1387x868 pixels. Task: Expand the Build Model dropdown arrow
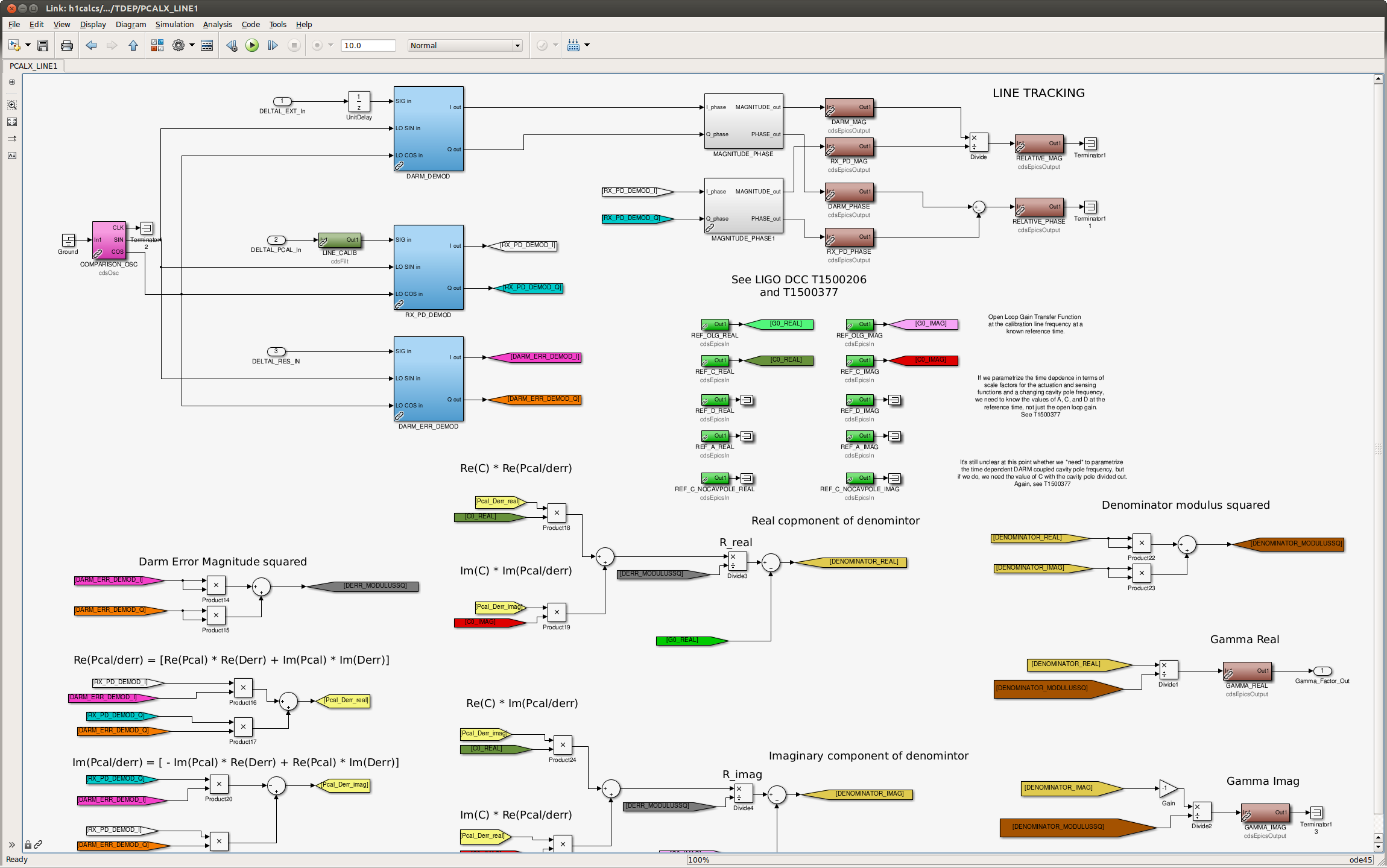click(587, 45)
